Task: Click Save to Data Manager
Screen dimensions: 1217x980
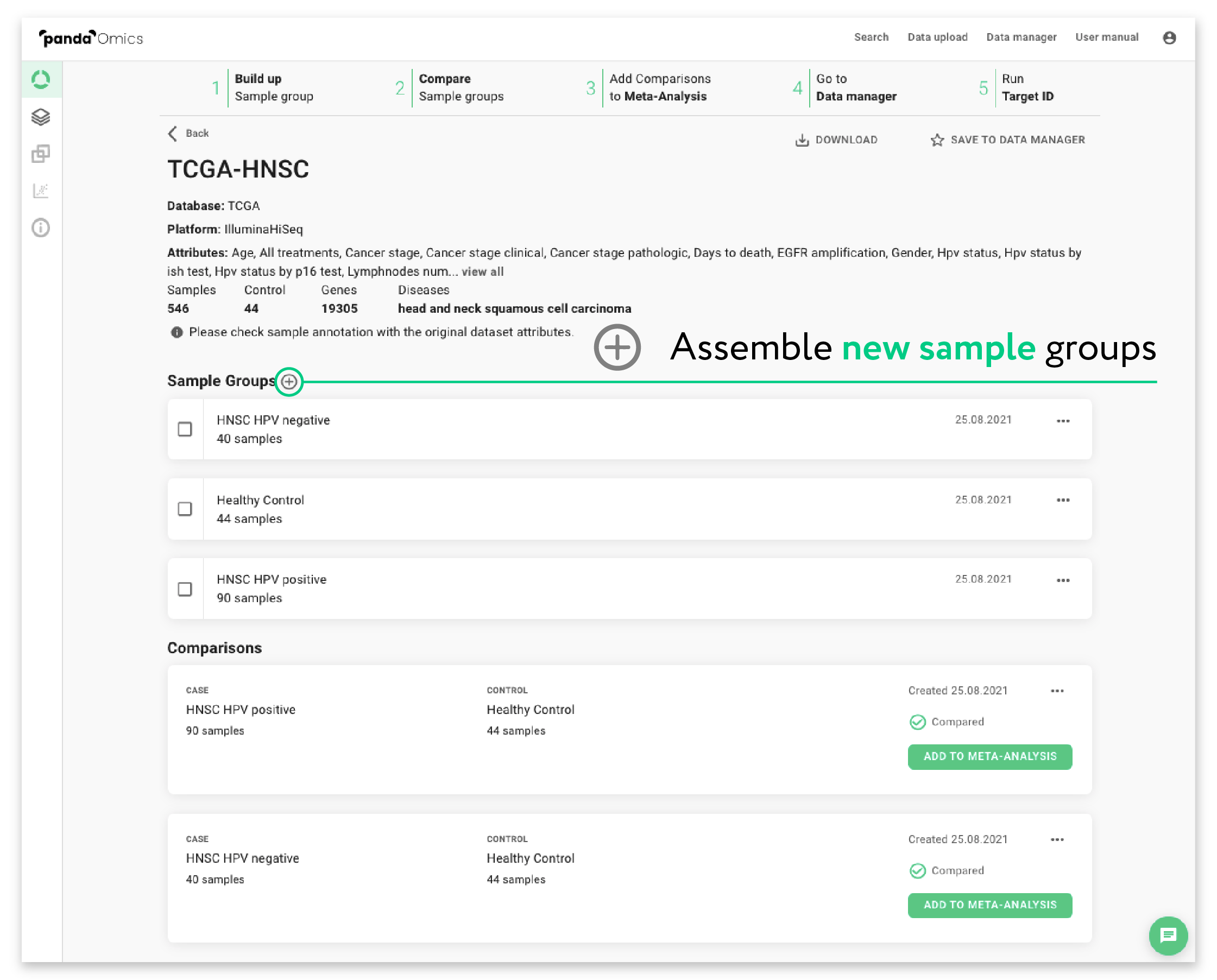Action: 1008,140
